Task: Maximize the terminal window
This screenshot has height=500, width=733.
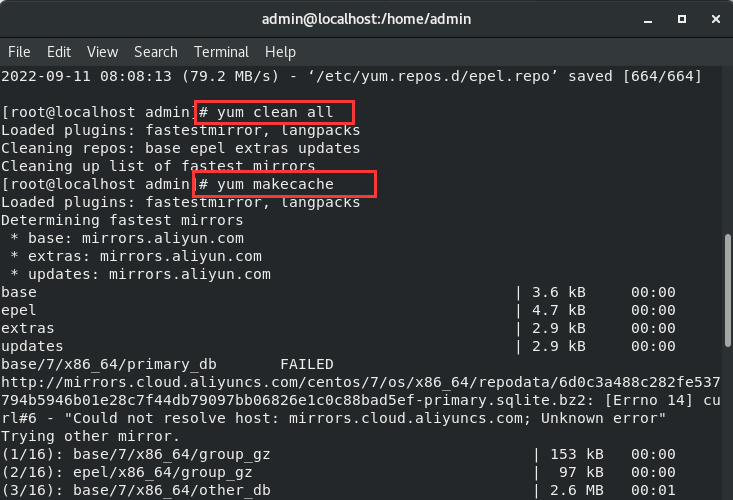Action: click(681, 18)
